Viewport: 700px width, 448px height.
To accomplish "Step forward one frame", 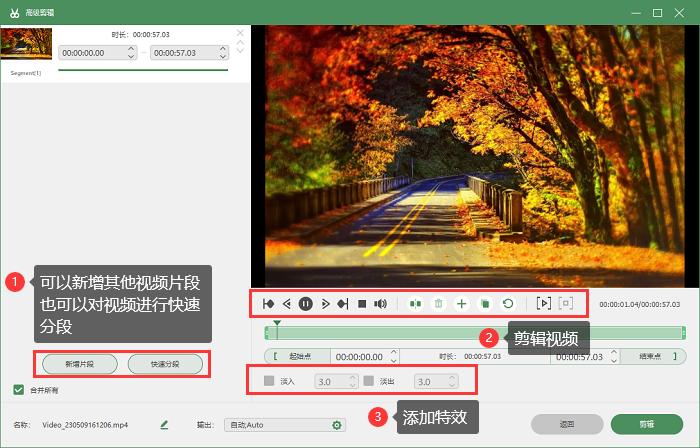I will 325,304.
